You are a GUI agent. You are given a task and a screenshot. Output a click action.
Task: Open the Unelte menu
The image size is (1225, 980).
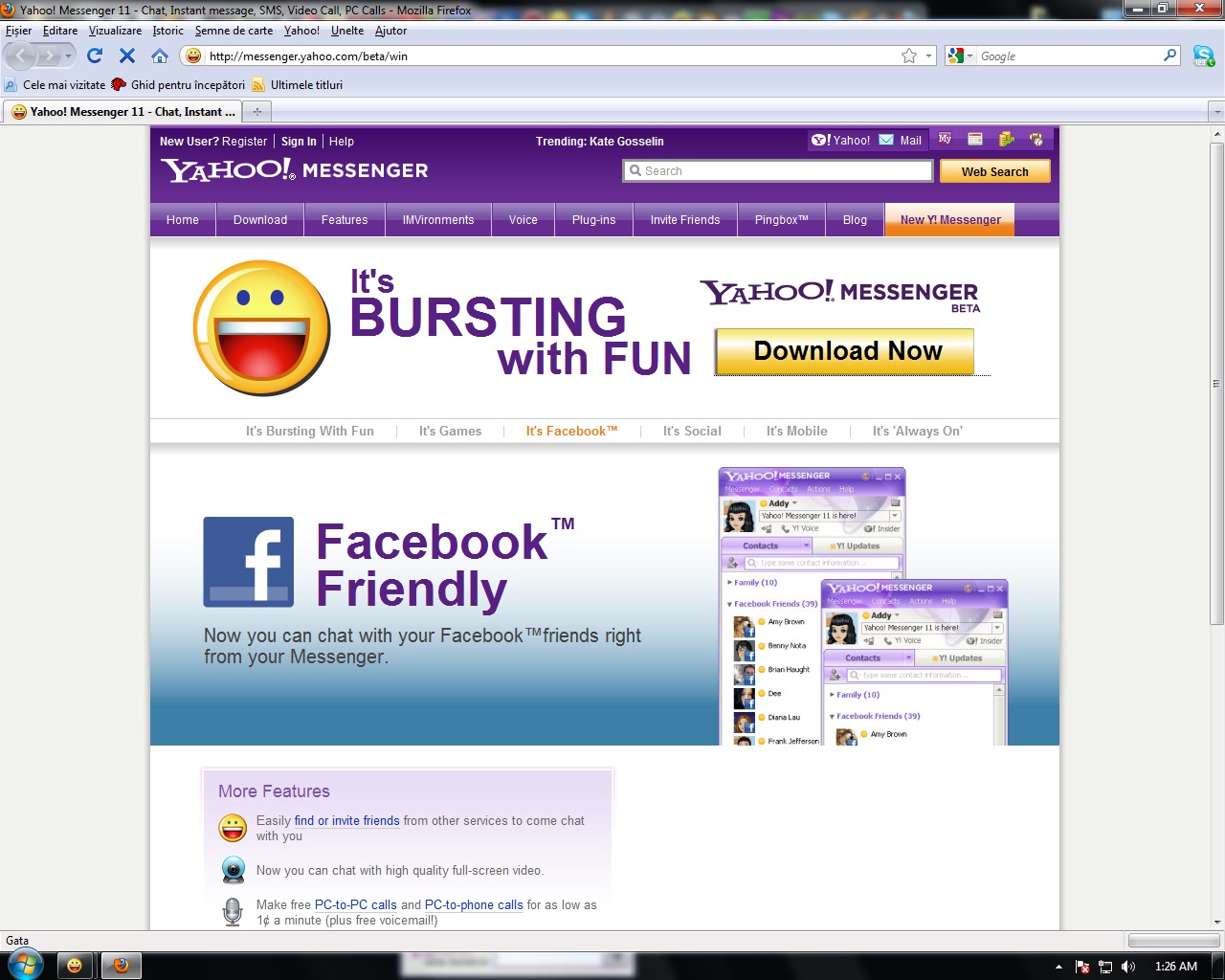(x=347, y=31)
